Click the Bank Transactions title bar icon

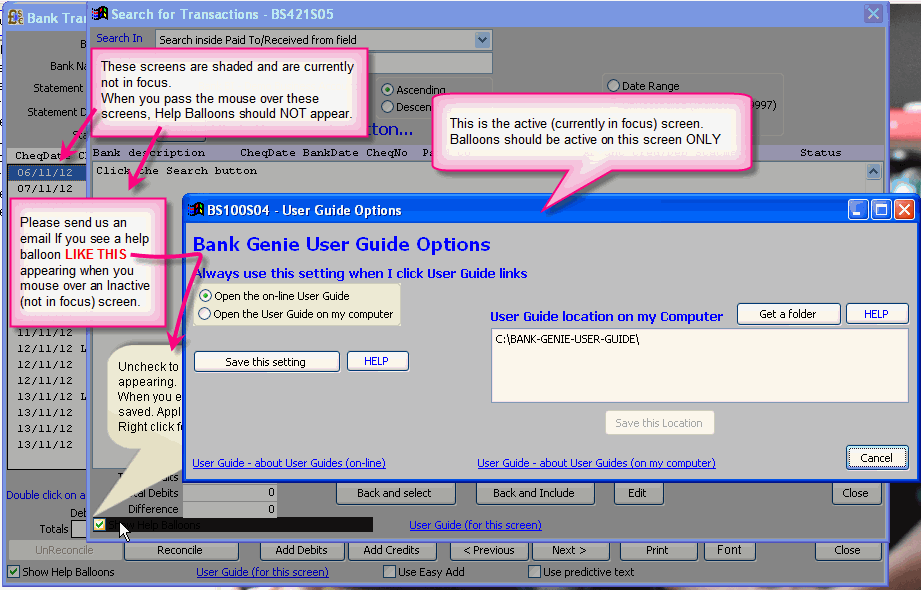[x=16, y=18]
